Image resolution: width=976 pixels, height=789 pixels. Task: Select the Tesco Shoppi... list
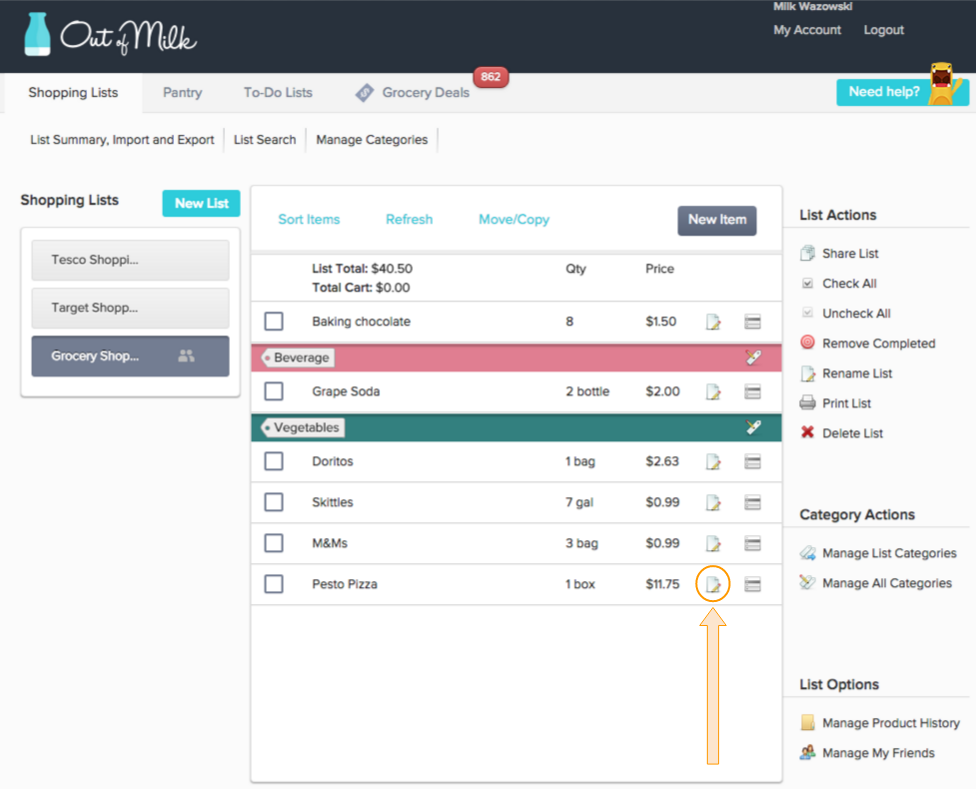(130, 260)
